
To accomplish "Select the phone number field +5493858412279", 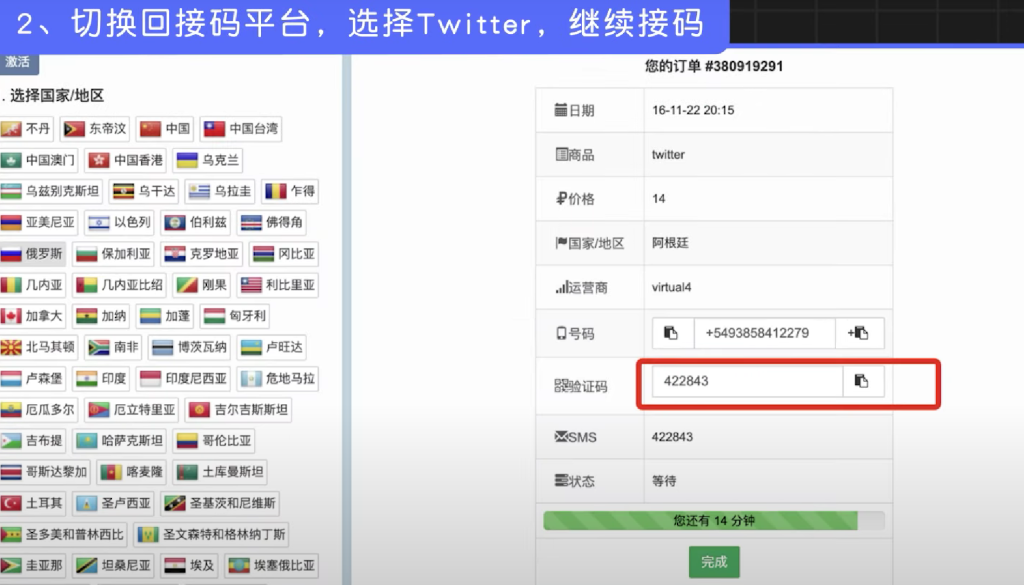I will pyautogui.click(x=764, y=333).
